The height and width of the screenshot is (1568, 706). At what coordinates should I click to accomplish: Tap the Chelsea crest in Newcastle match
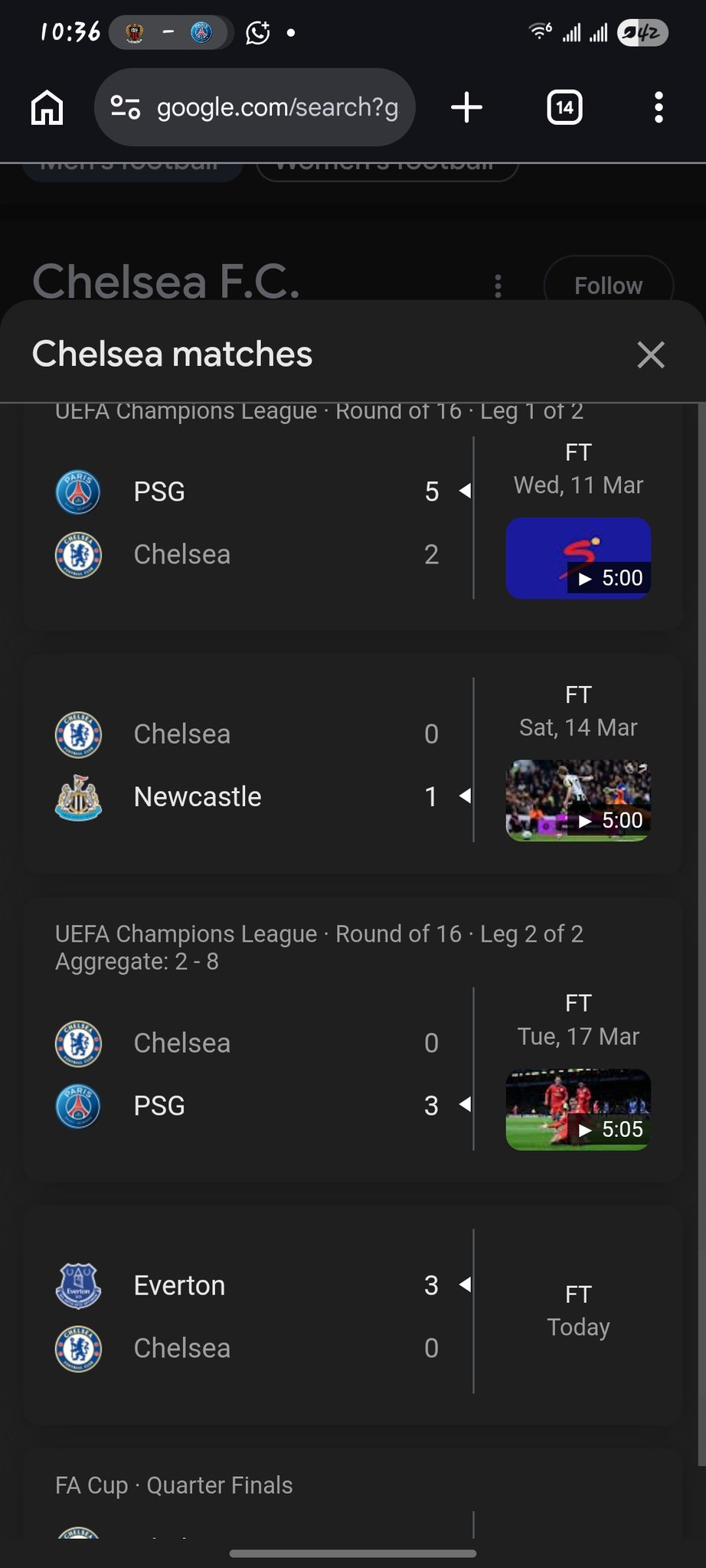[78, 734]
